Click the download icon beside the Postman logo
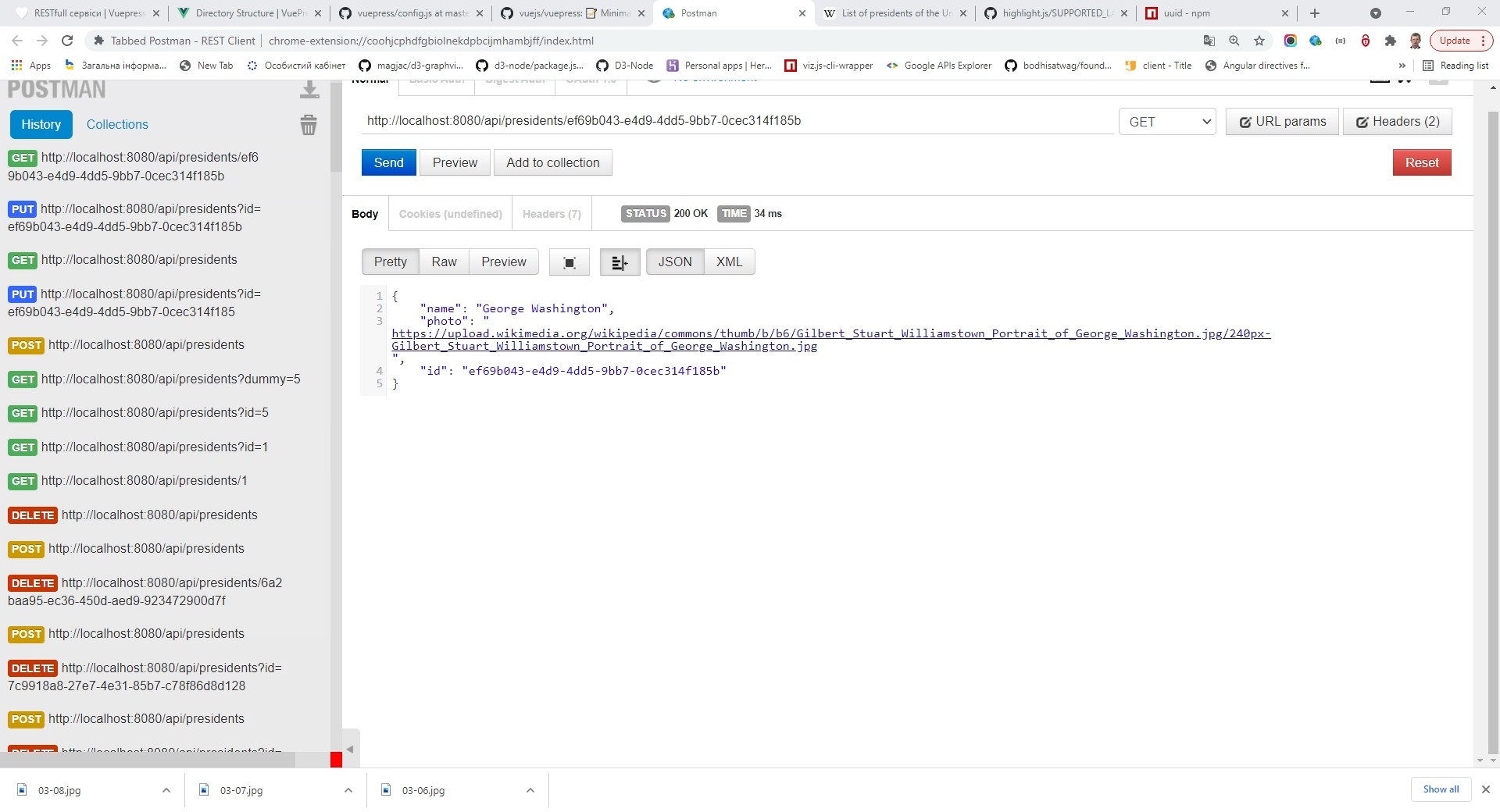The image size is (1500, 812). point(309,91)
